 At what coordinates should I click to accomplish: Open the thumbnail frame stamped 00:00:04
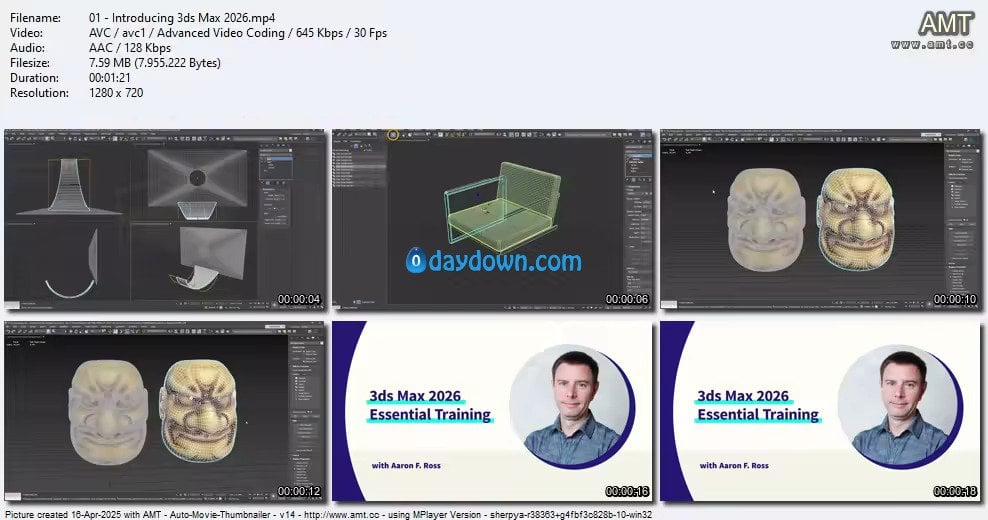165,216
